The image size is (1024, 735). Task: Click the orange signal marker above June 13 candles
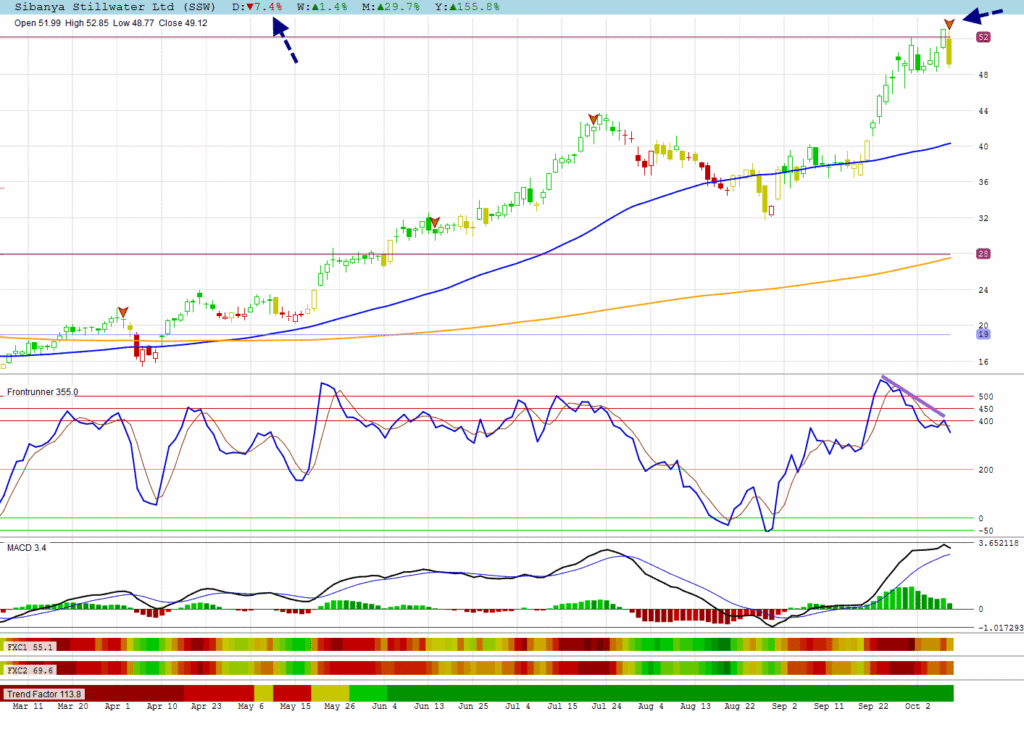[433, 221]
